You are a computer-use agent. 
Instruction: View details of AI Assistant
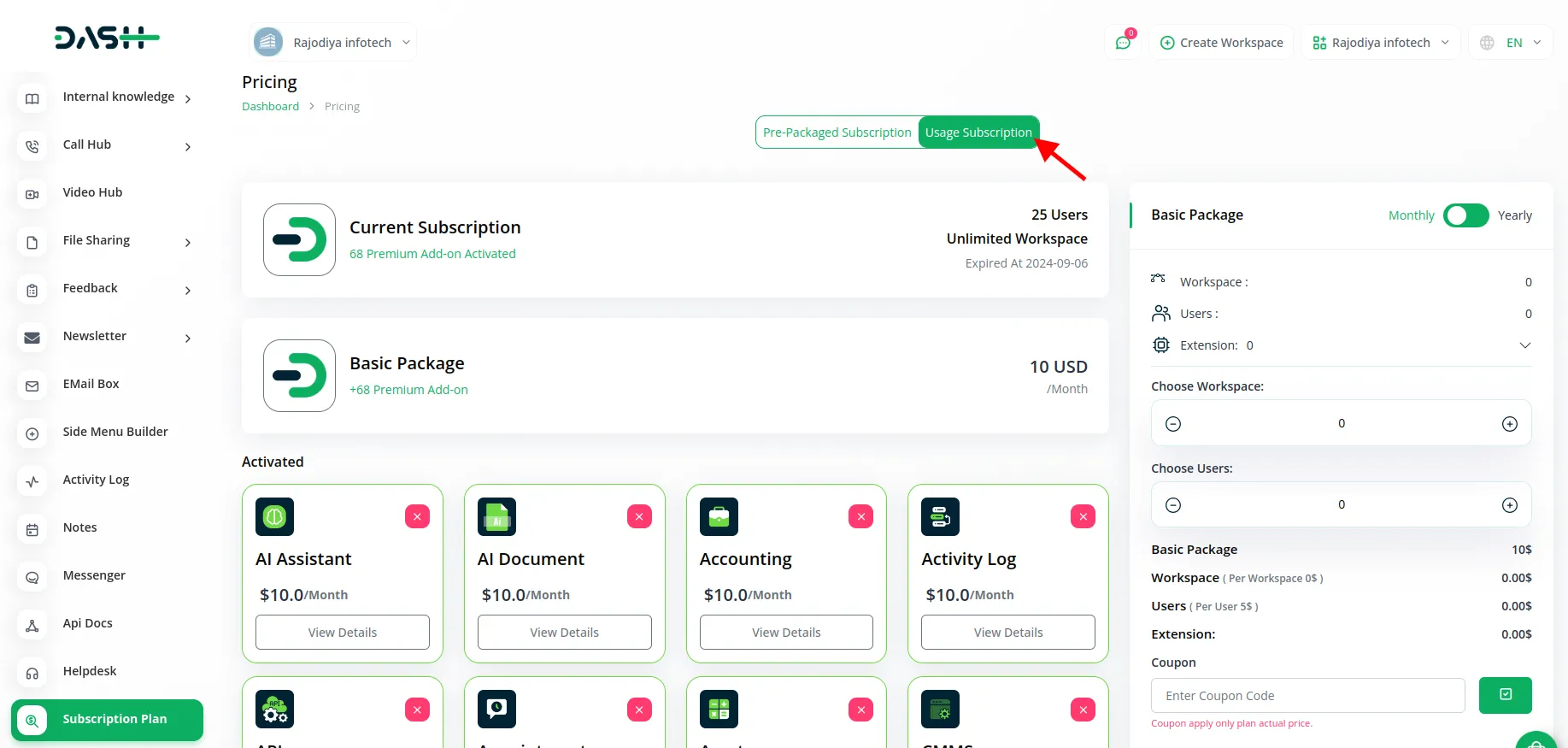coord(343,633)
